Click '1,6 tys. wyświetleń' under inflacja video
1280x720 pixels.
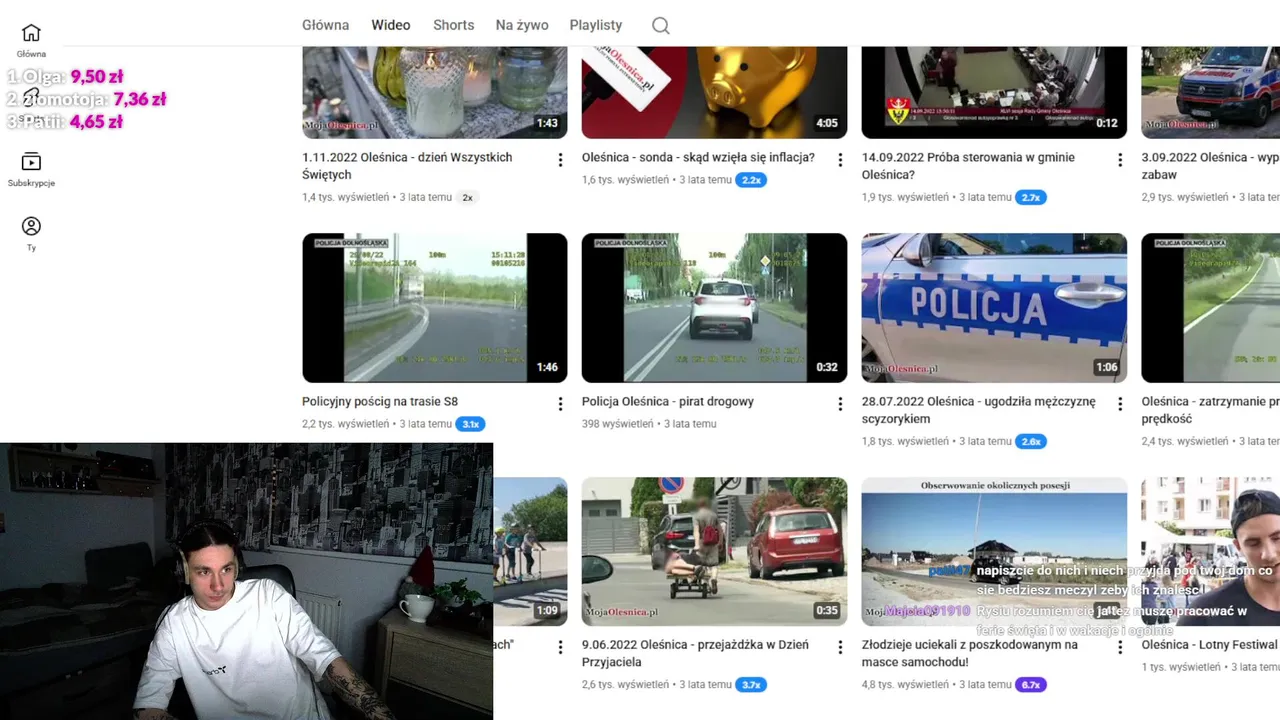625,180
